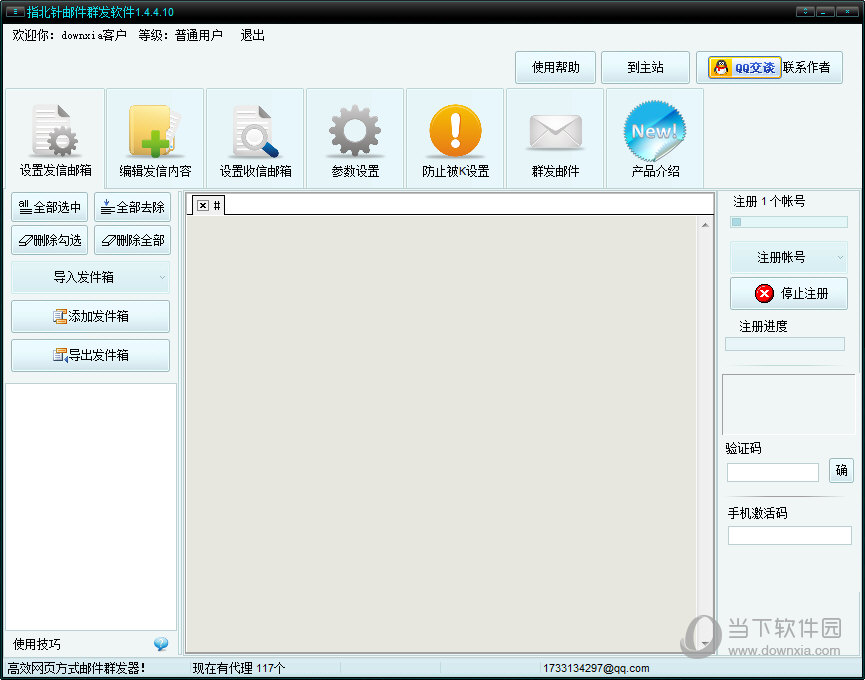Open the 参数设置 gear icon
This screenshot has width=865, height=680.
355,131
